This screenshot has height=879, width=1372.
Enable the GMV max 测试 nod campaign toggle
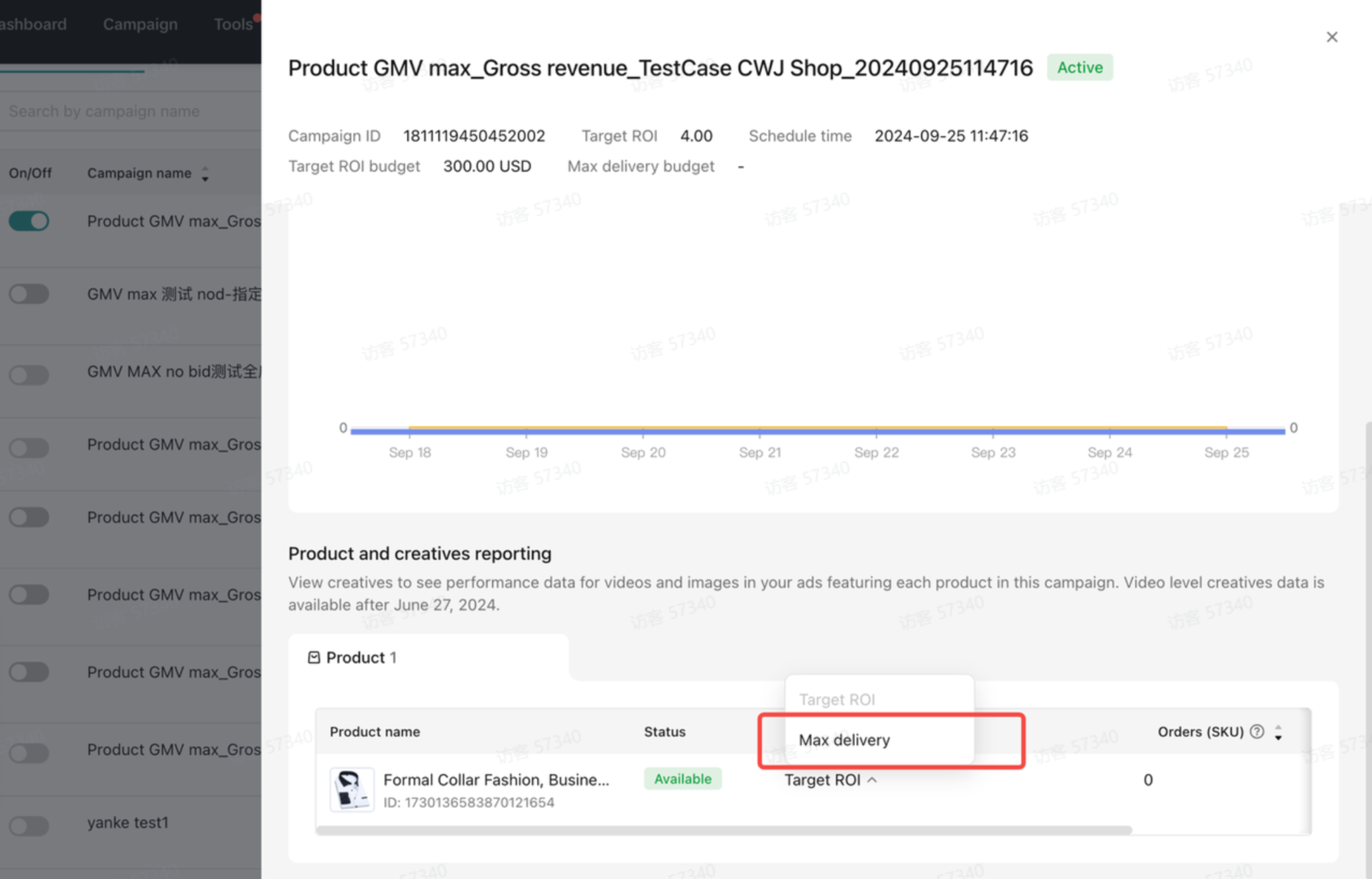pyautogui.click(x=29, y=294)
